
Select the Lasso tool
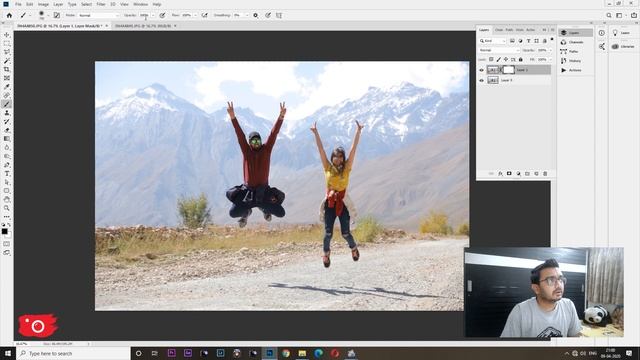click(x=7, y=52)
